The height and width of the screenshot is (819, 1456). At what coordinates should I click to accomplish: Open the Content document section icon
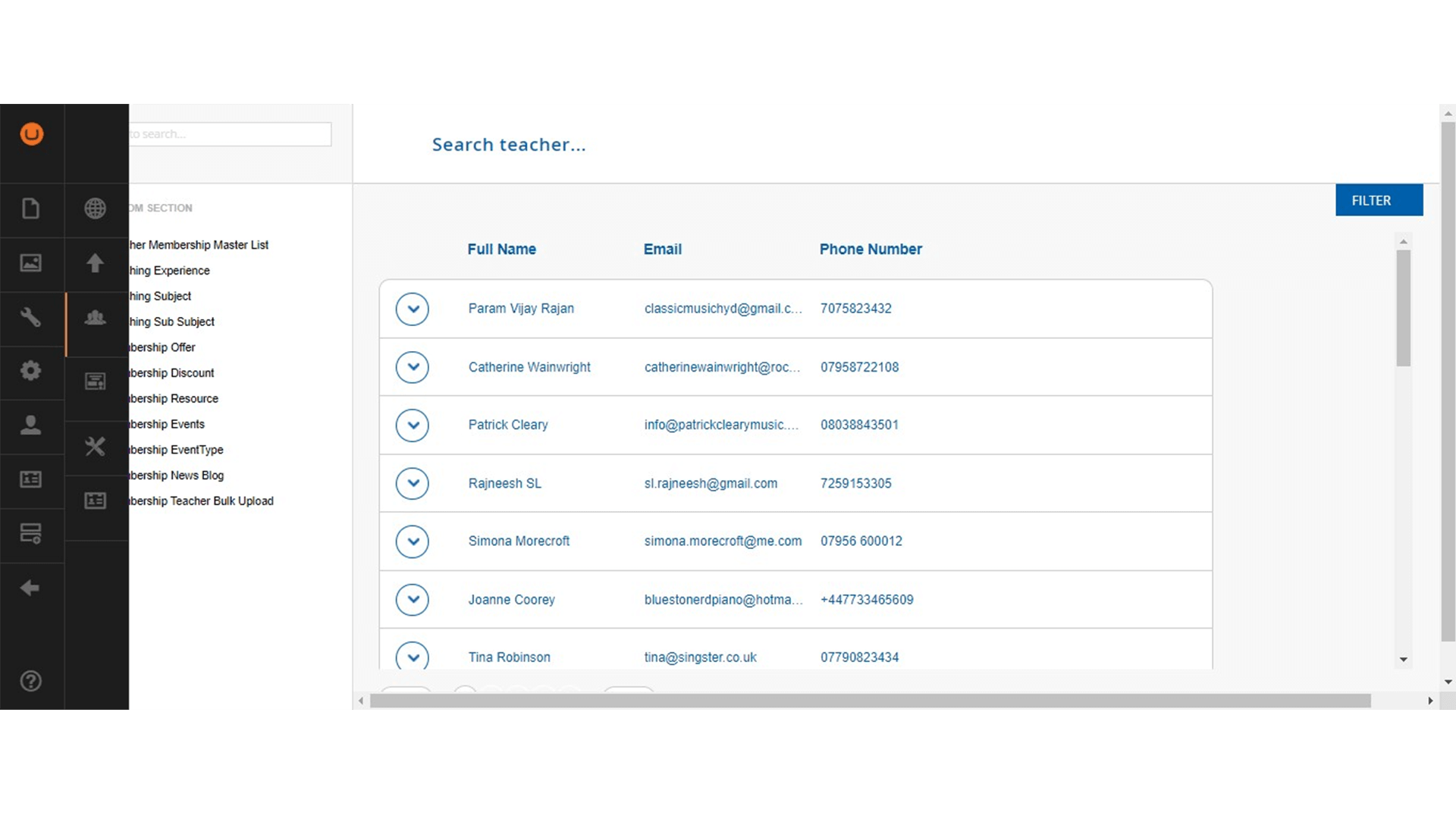point(31,209)
